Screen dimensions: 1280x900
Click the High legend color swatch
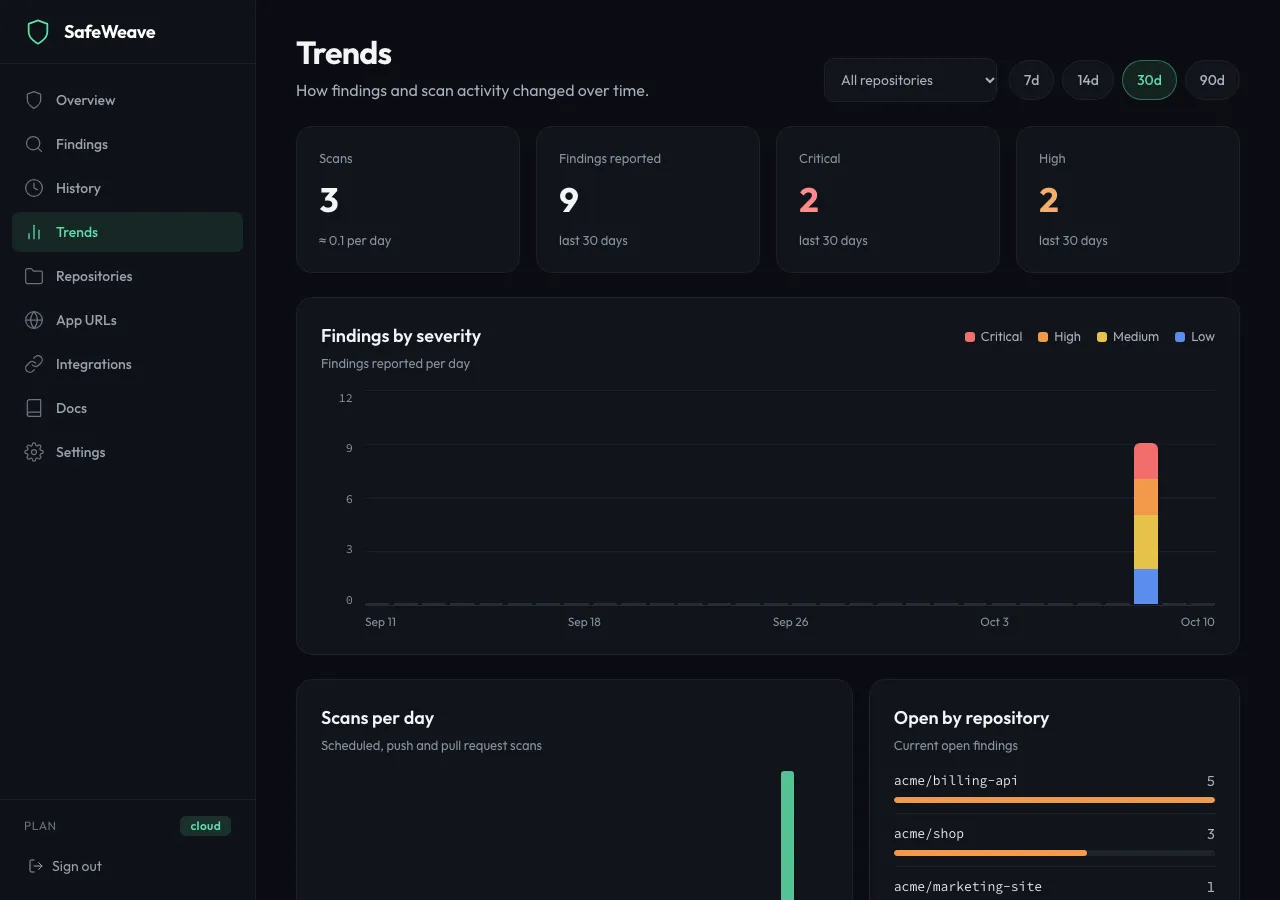[x=1043, y=337]
